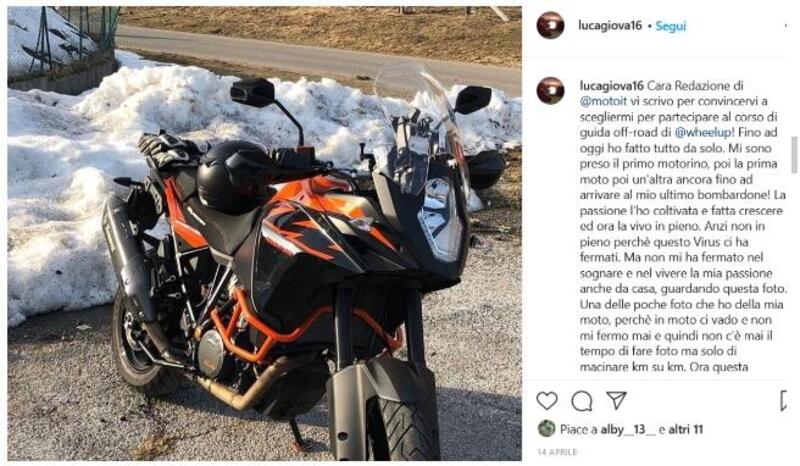Follow lucagiova16 with Segui link
This screenshot has width=800, height=466.
[670, 26]
